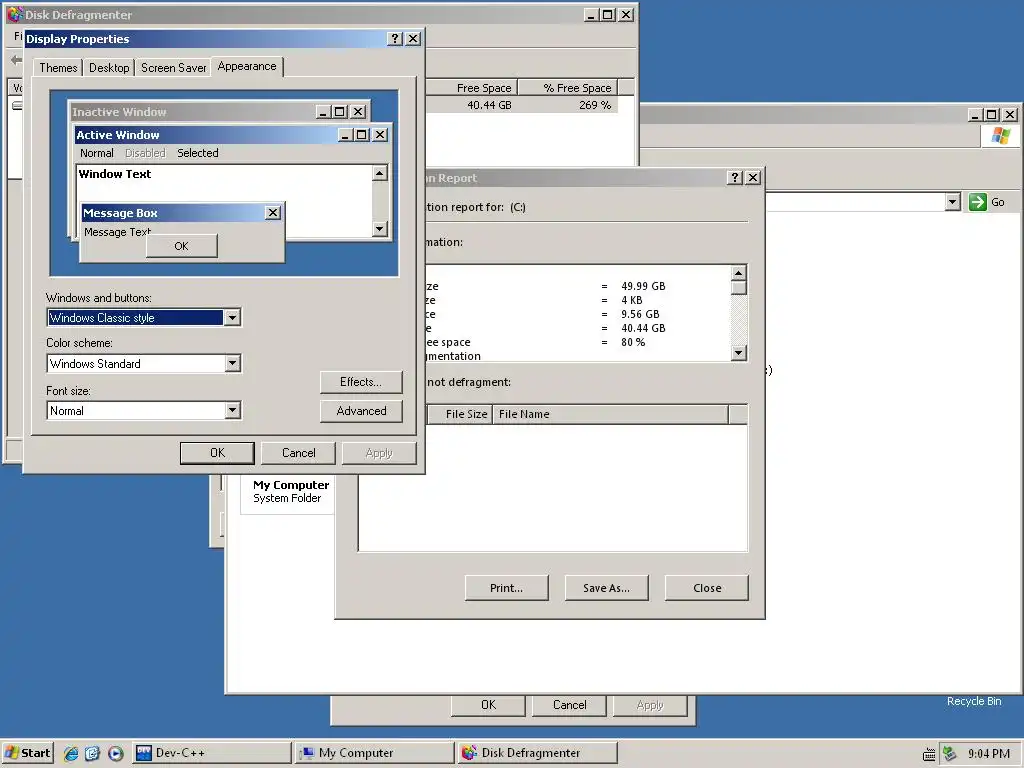Screen dimensions: 1024x768
Task: Click the Advanced button
Action: tap(361, 411)
